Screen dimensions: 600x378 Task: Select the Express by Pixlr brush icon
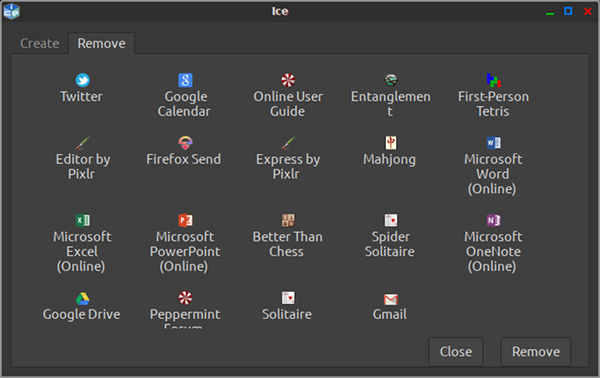coord(288,143)
